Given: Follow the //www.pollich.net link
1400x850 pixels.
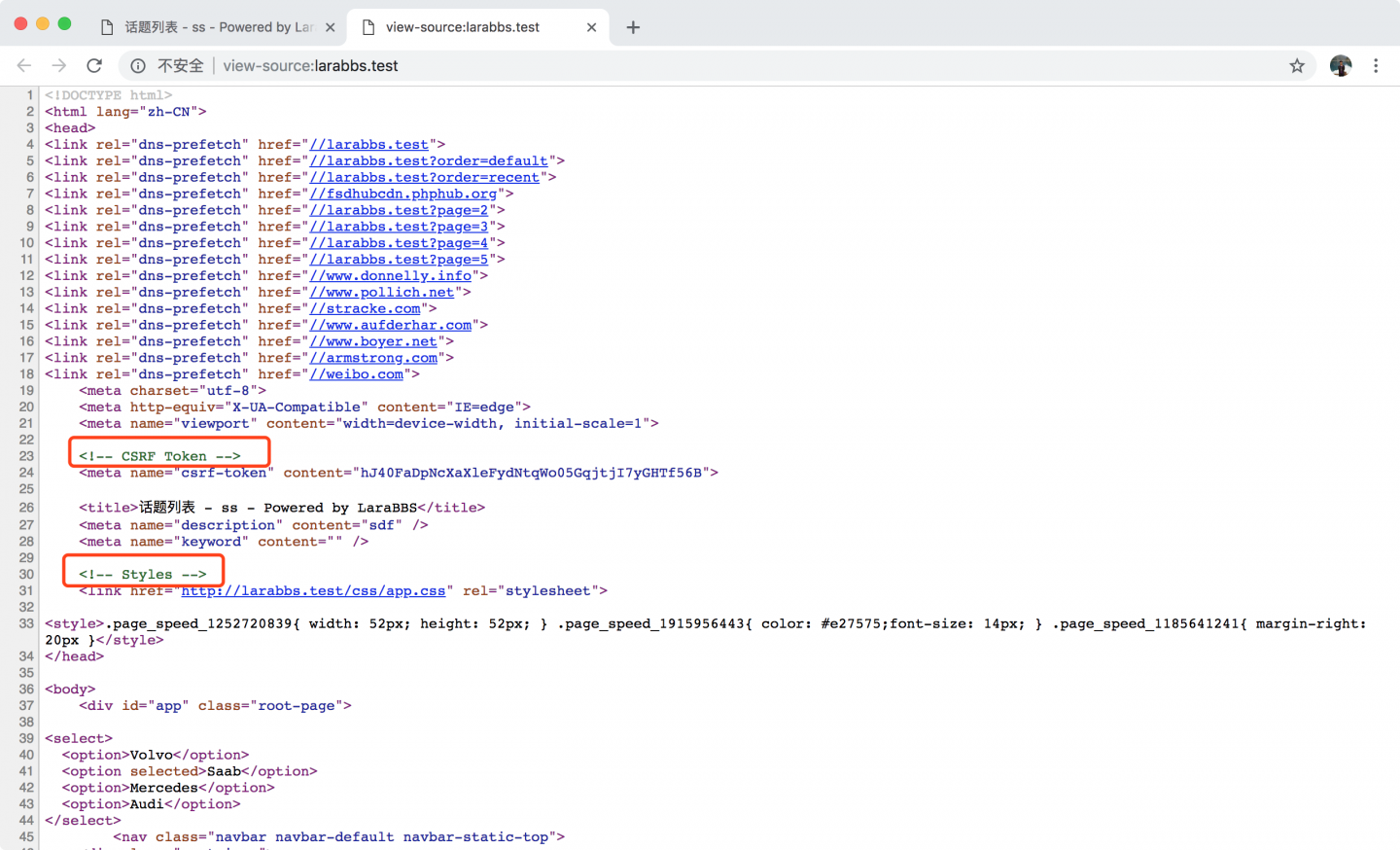Looking at the screenshot, I should click(382, 293).
